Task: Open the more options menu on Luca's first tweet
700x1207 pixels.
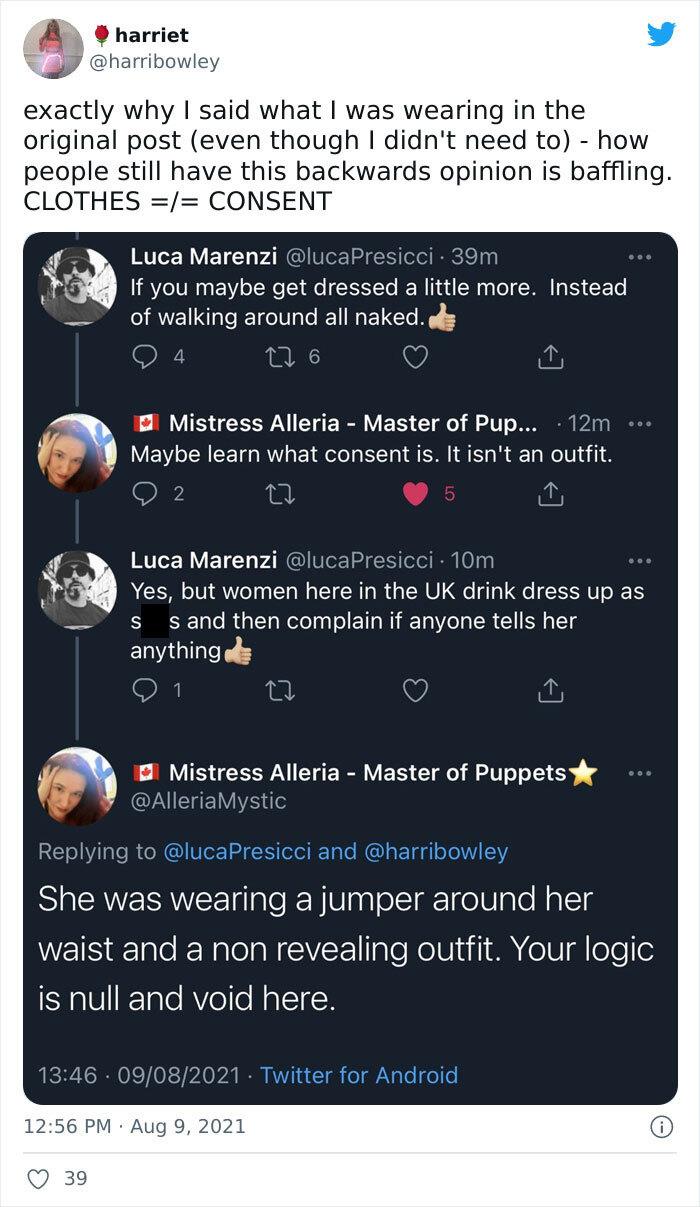Action: click(x=638, y=257)
